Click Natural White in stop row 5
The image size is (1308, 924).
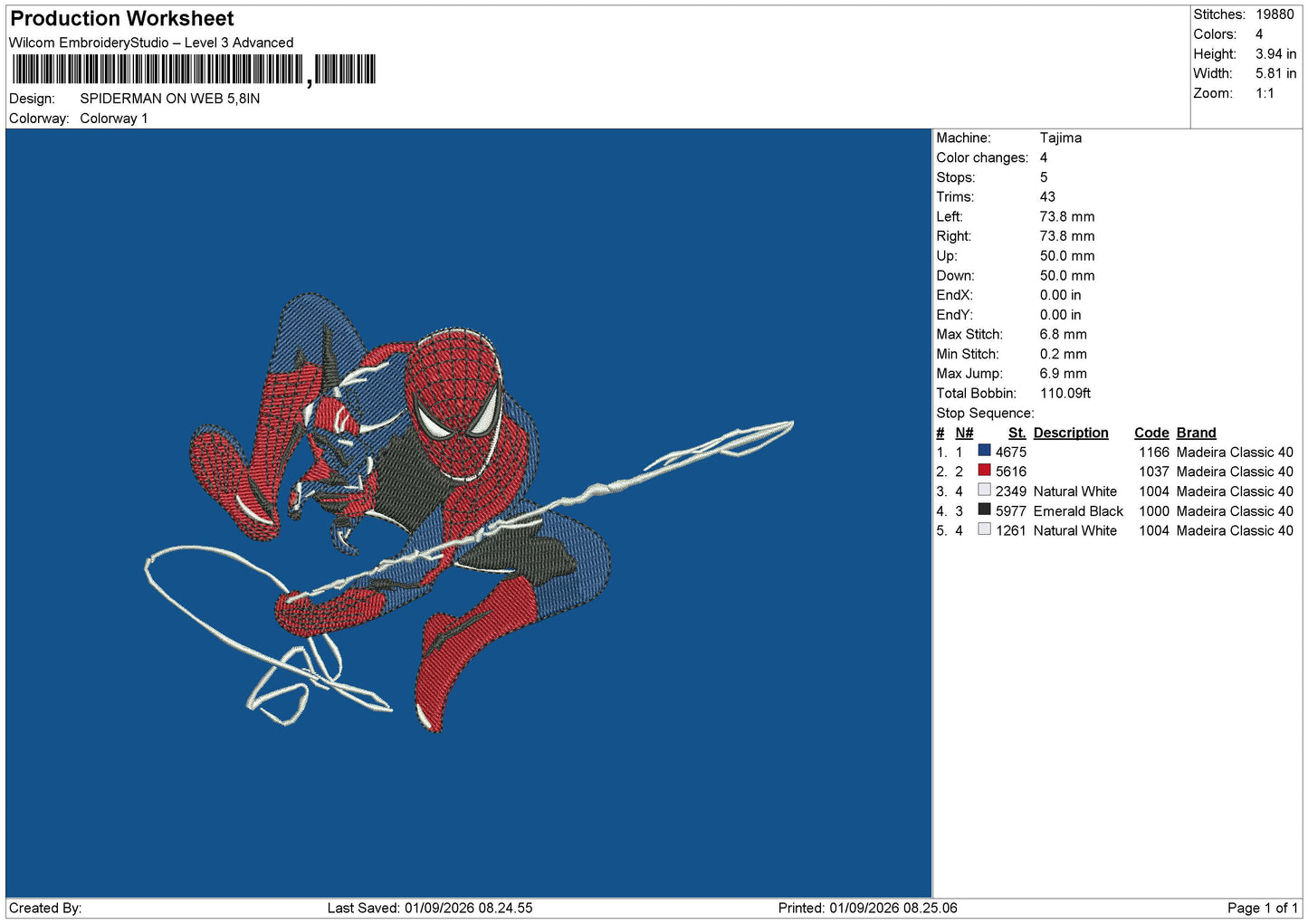pos(1075,530)
